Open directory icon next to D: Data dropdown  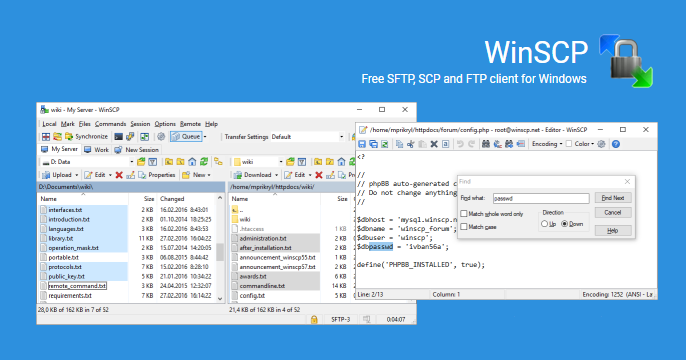tap(141, 162)
